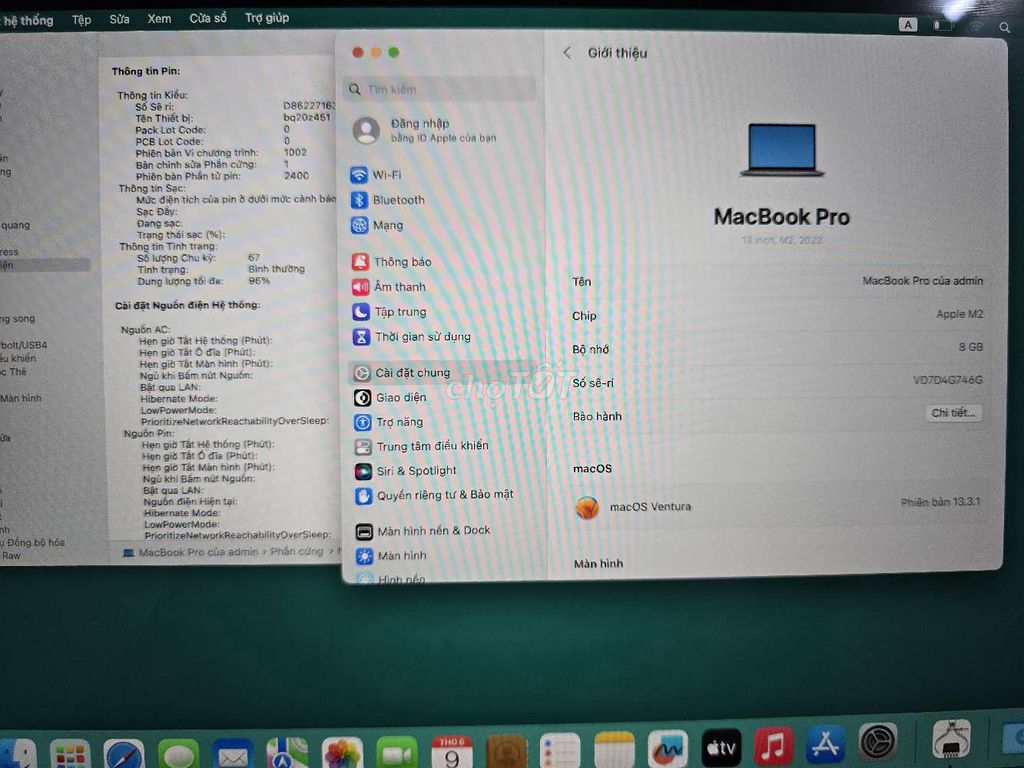Image resolution: width=1024 pixels, height=768 pixels.
Task: Open System Settings from the Dock
Action: [x=877, y=742]
